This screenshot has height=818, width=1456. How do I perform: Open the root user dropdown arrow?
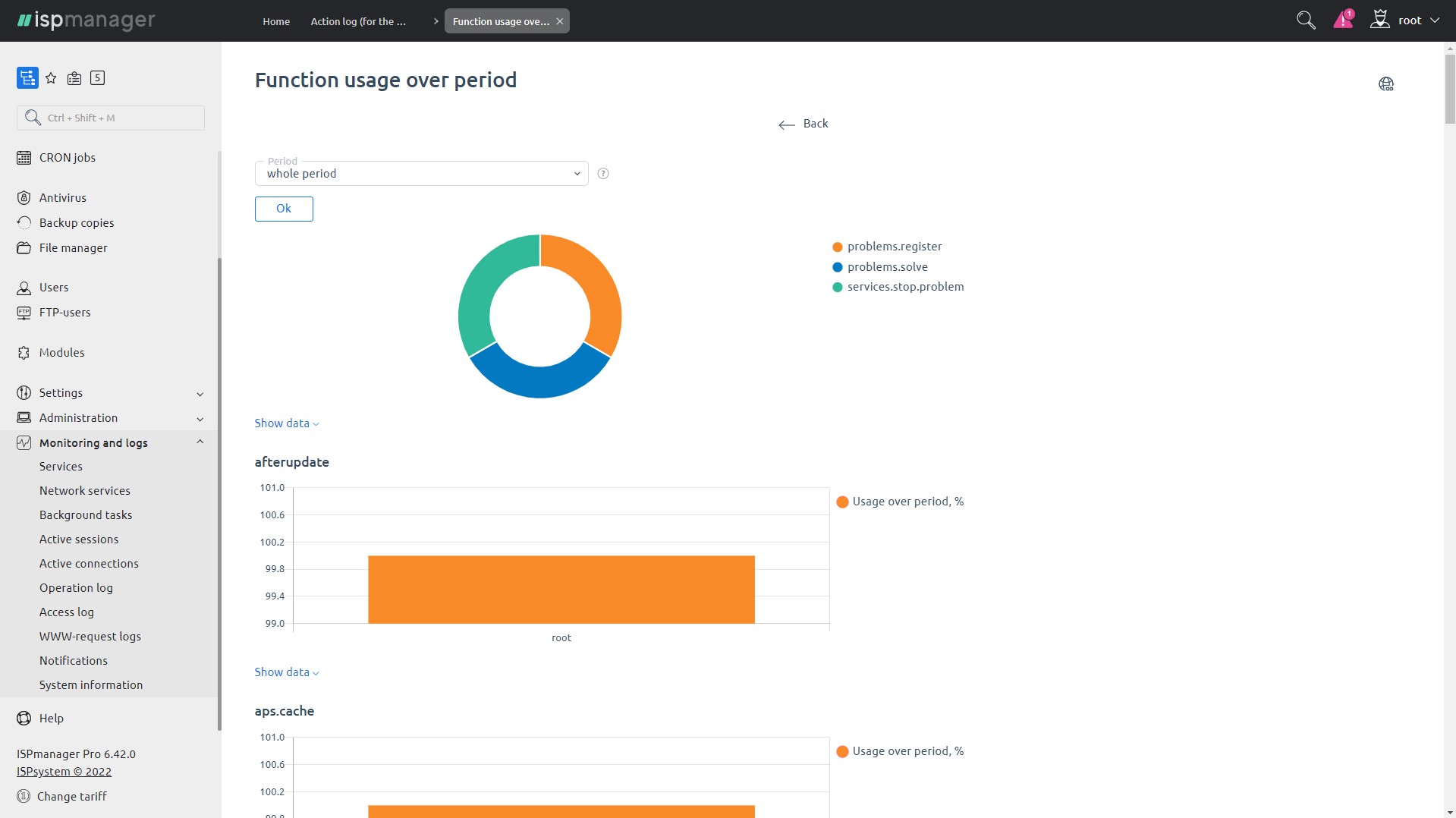tap(1434, 20)
